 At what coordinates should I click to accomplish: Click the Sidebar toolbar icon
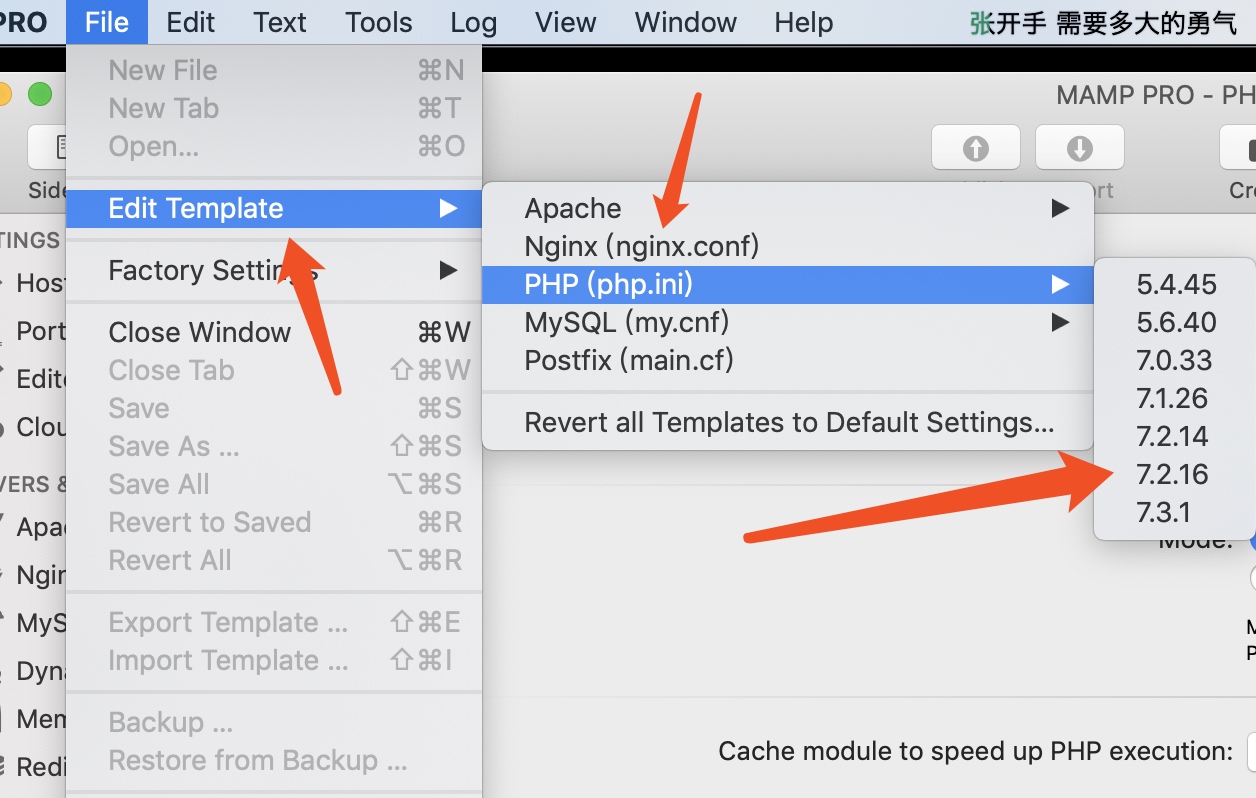click(x=48, y=148)
